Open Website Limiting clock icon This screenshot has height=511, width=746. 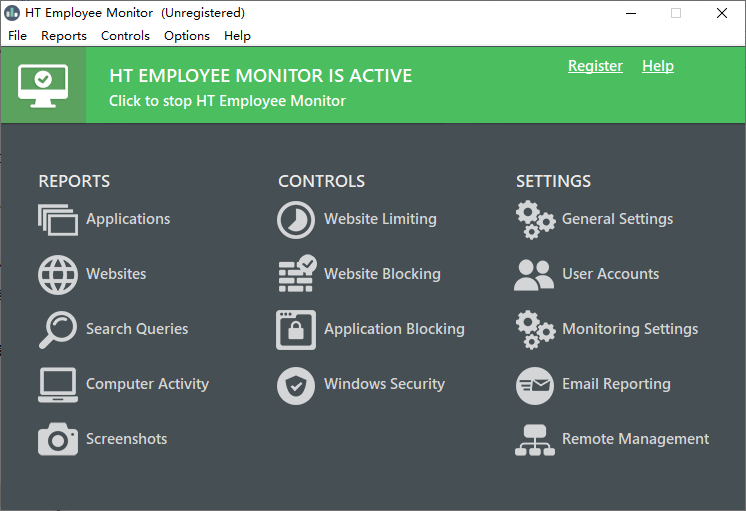point(296,220)
